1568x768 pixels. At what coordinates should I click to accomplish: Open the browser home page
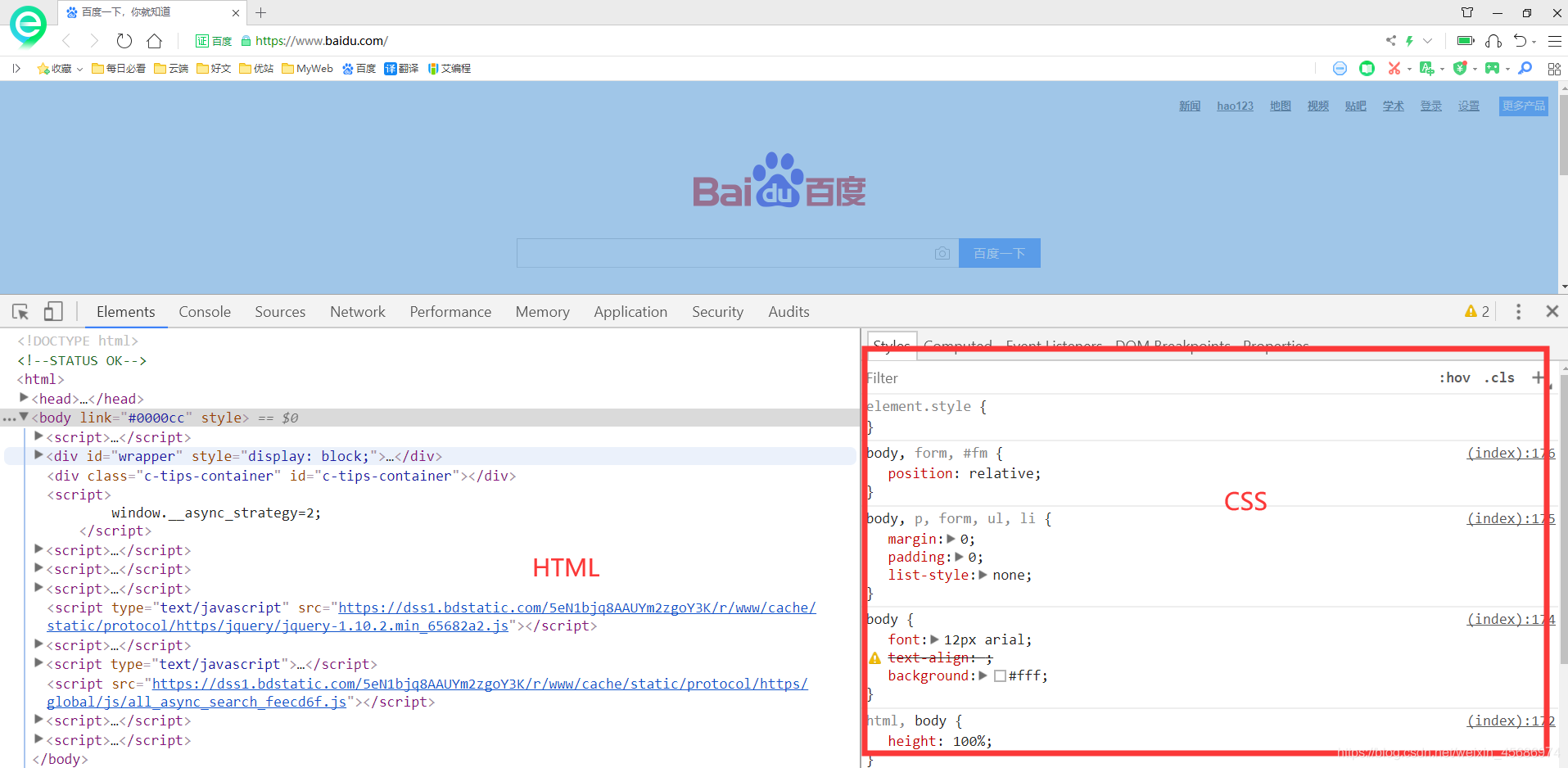pos(154,41)
